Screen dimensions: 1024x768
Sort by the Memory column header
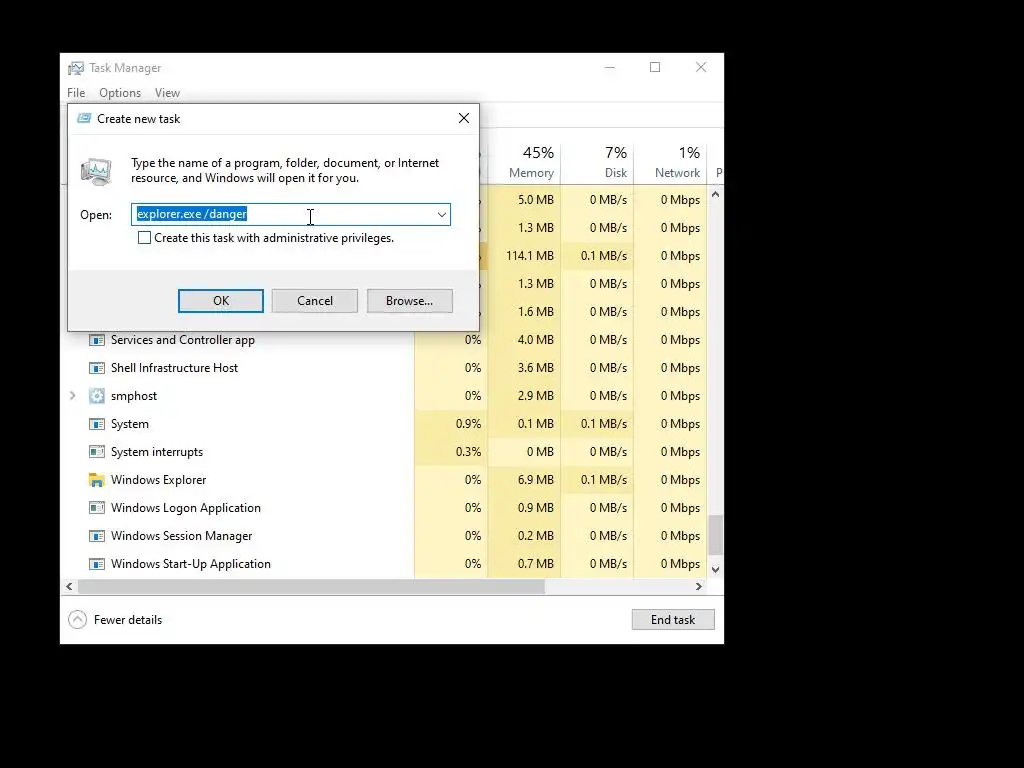[x=524, y=161]
